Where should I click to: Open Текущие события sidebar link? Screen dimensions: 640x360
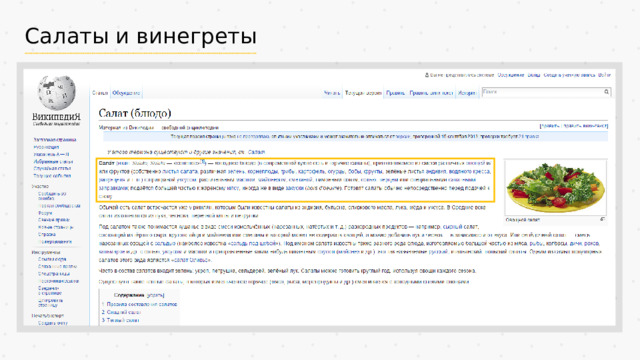tap(52, 176)
